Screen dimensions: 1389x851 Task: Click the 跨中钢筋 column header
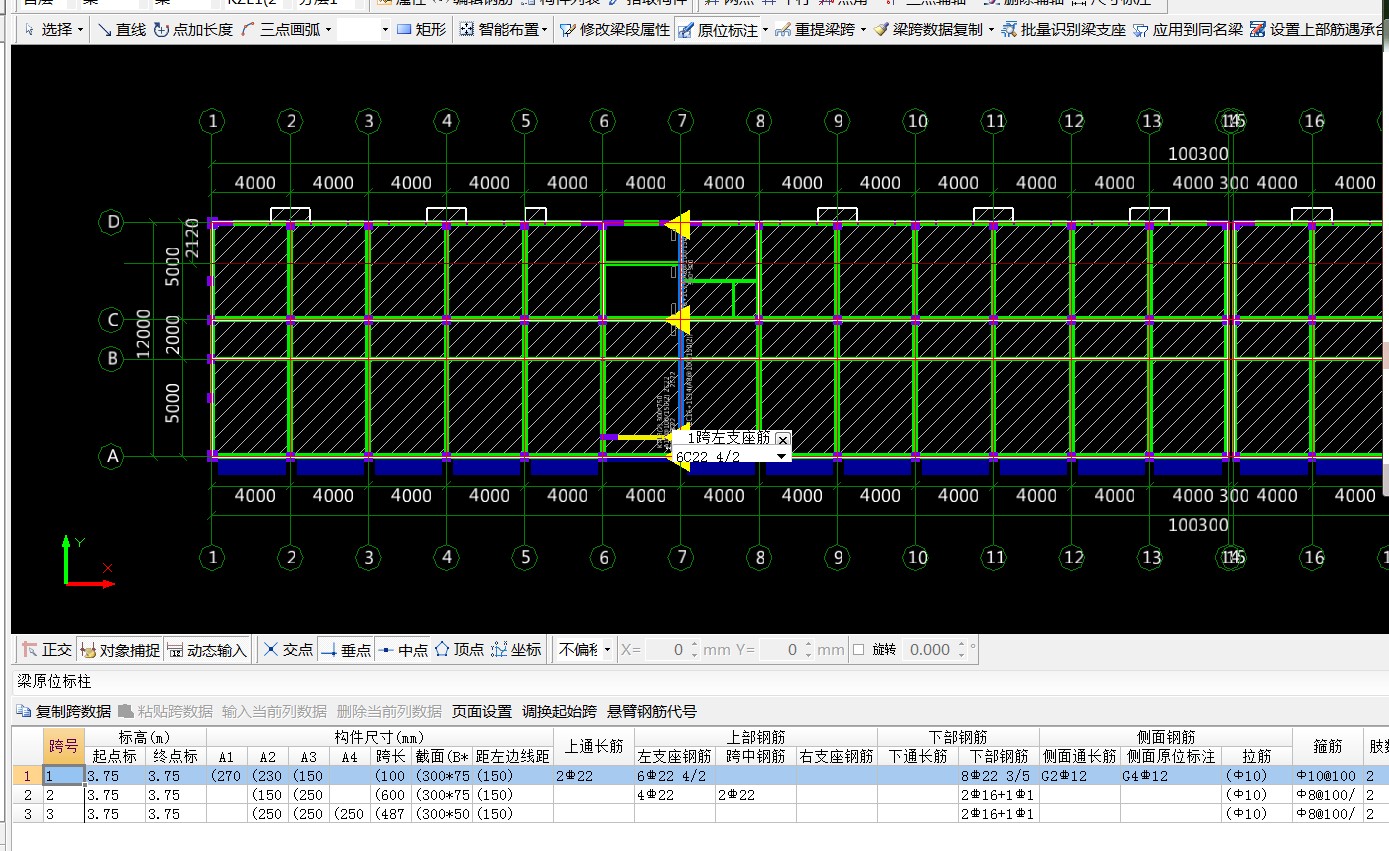(x=756, y=757)
